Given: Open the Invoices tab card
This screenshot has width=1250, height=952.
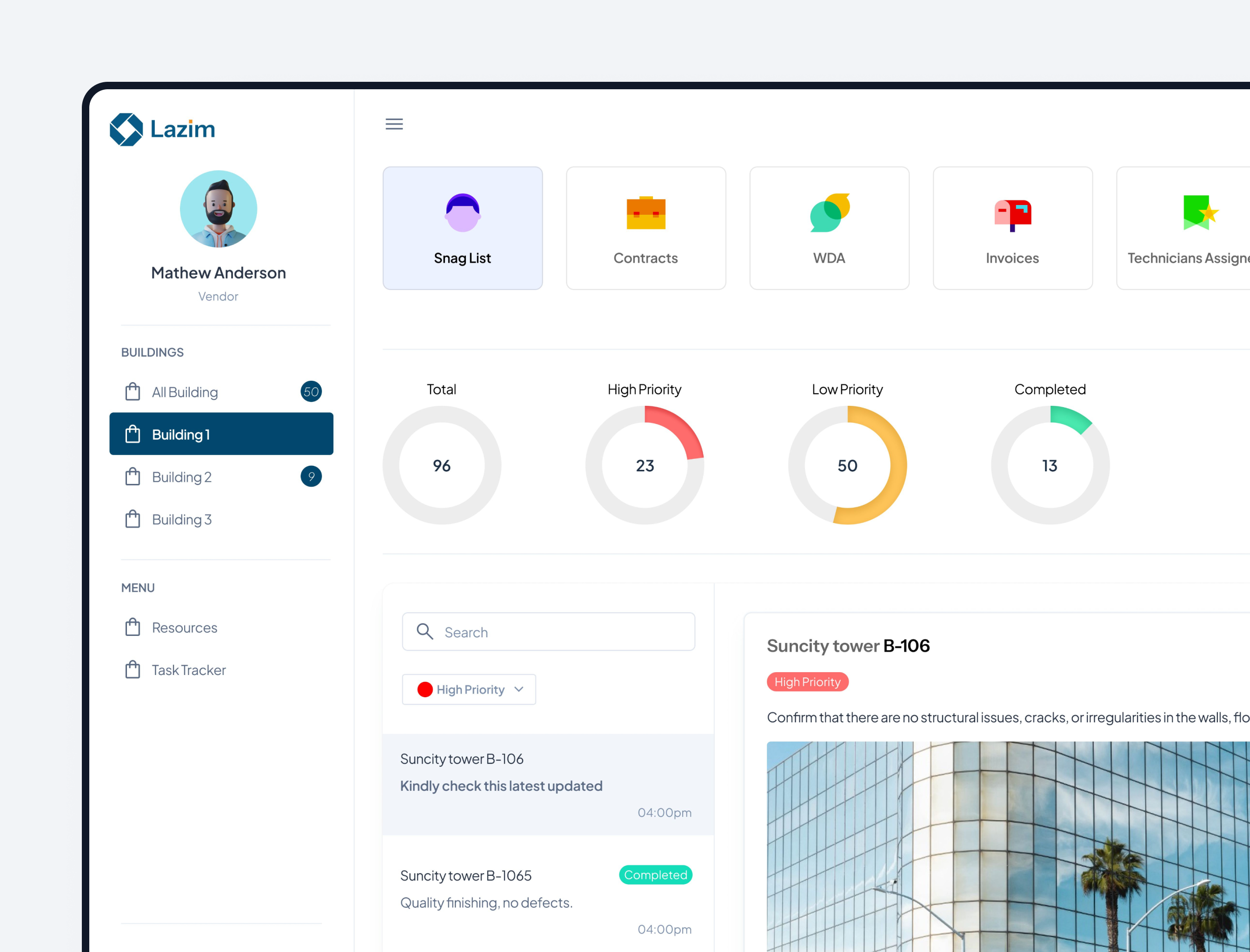Looking at the screenshot, I should [1012, 228].
